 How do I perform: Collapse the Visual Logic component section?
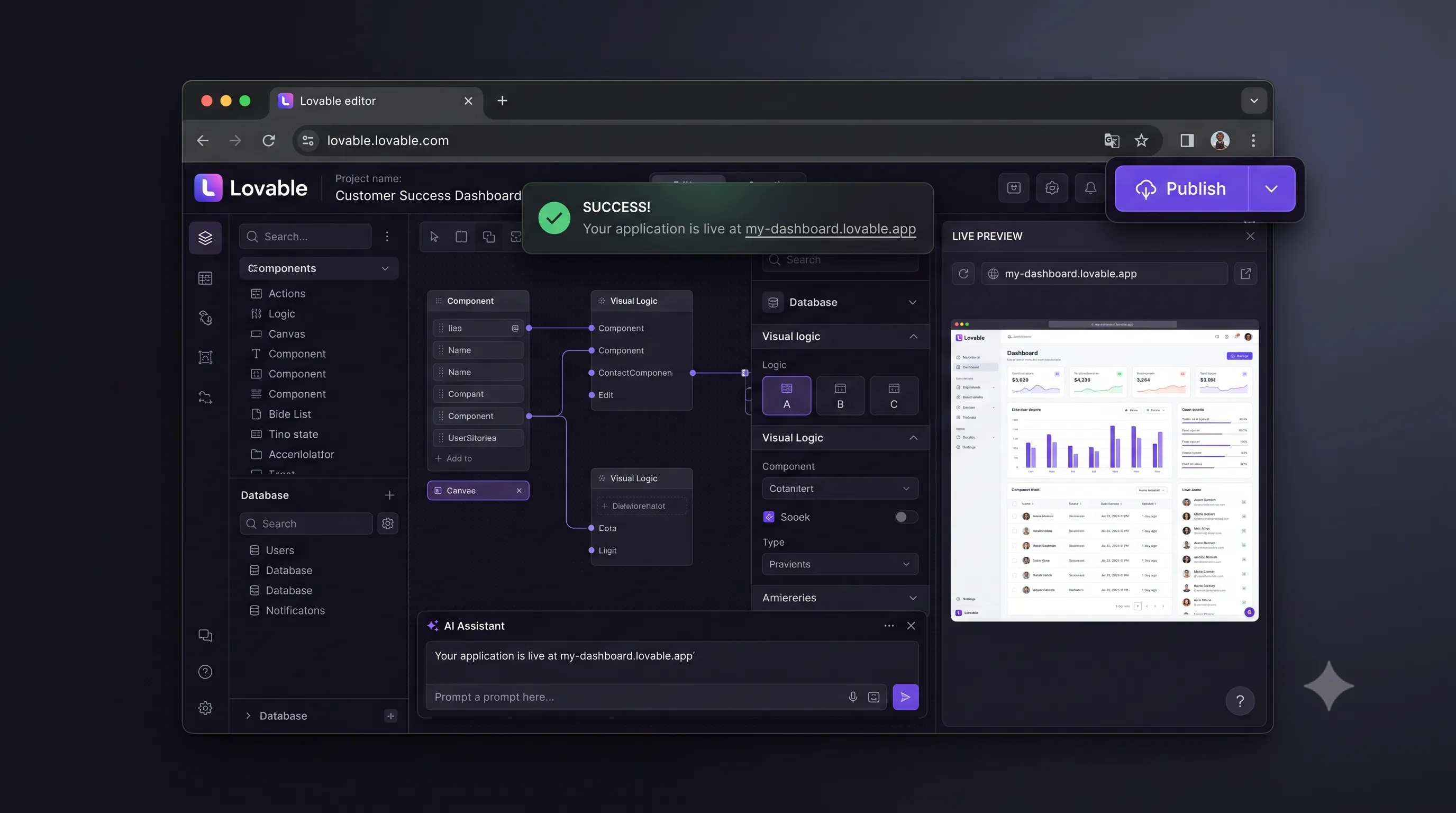point(913,438)
